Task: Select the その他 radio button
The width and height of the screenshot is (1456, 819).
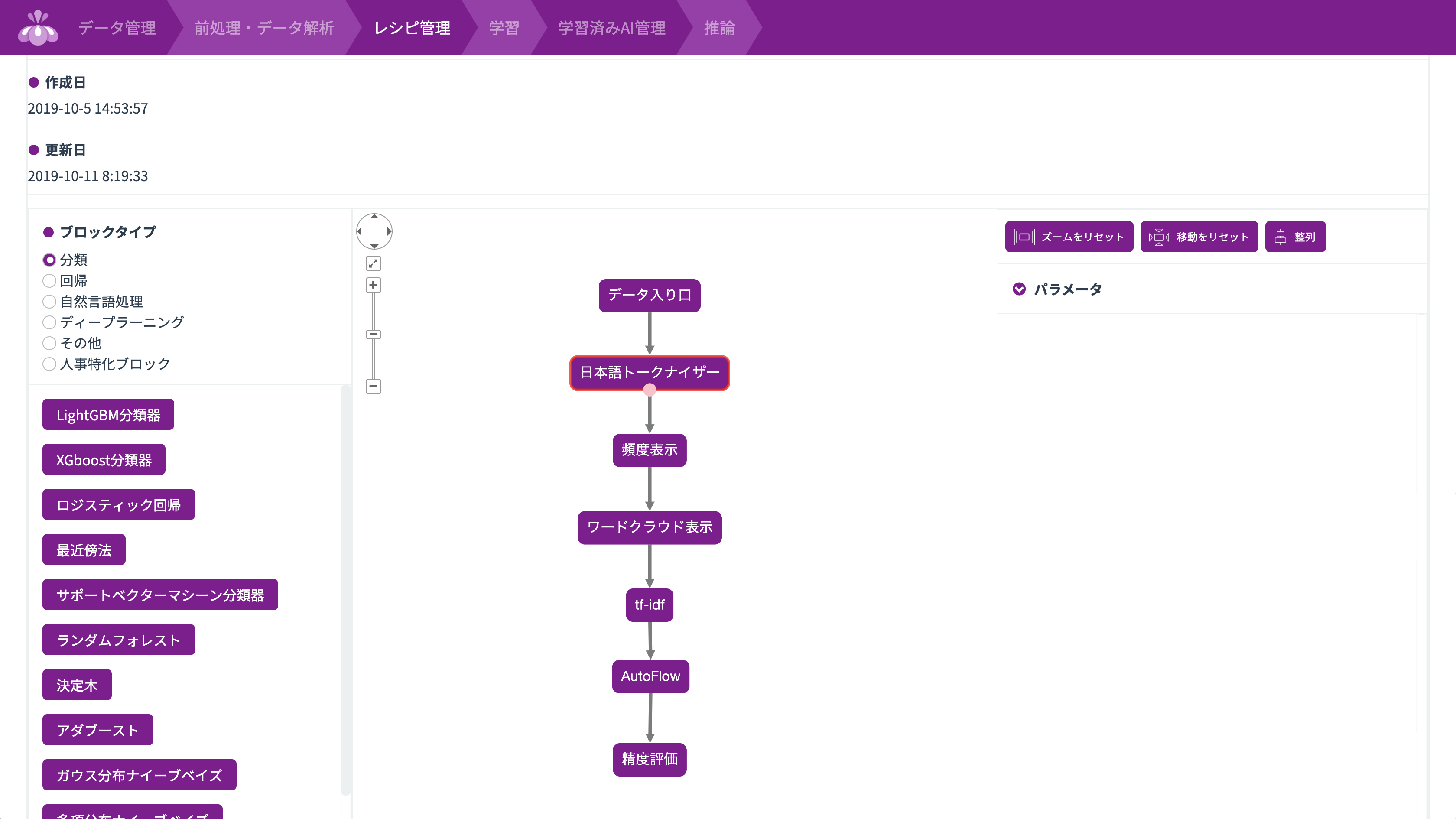Action: click(50, 343)
